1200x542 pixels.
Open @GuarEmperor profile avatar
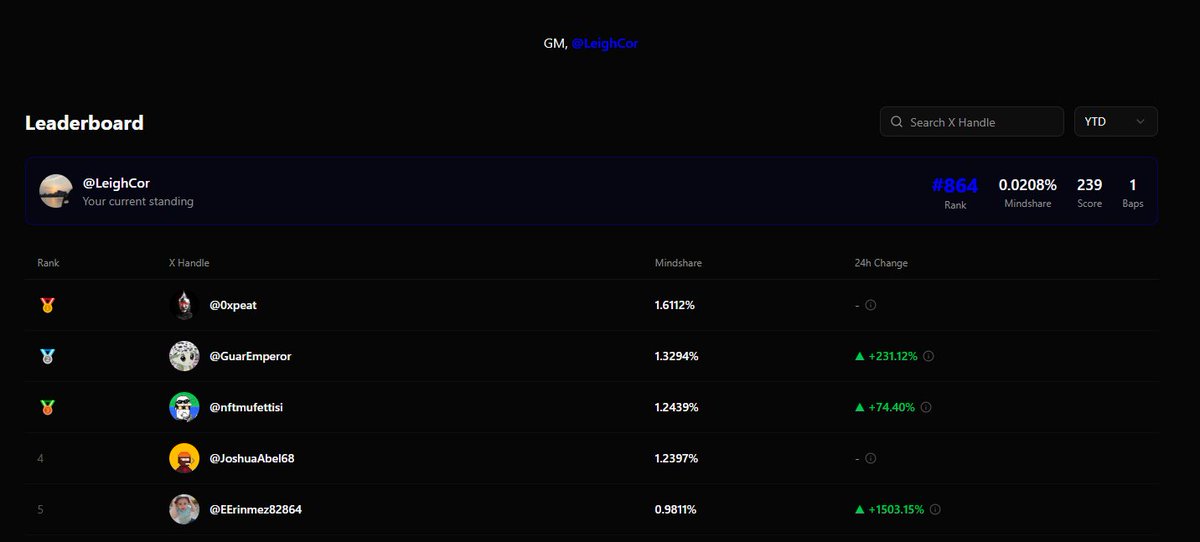184,356
